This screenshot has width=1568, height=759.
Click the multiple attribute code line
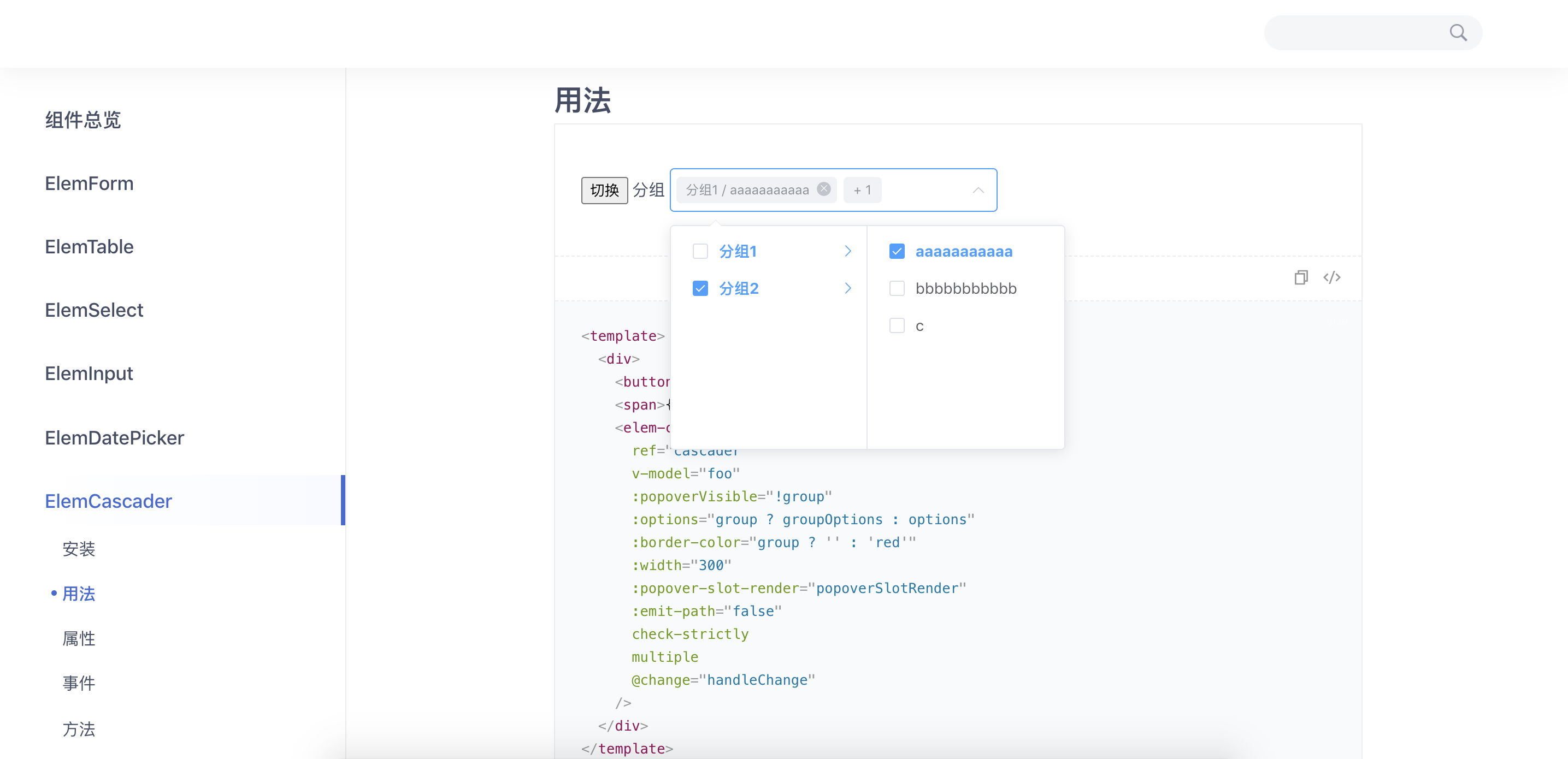point(665,657)
